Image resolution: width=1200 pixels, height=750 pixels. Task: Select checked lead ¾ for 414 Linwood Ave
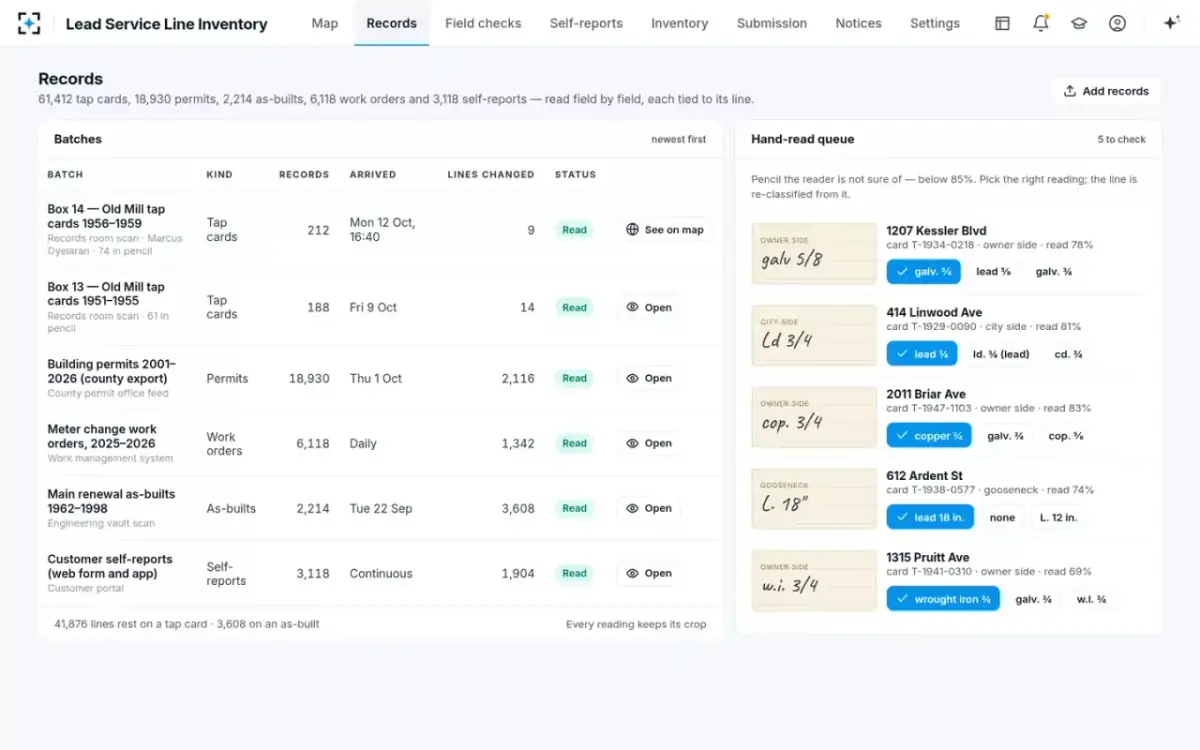[922, 354]
